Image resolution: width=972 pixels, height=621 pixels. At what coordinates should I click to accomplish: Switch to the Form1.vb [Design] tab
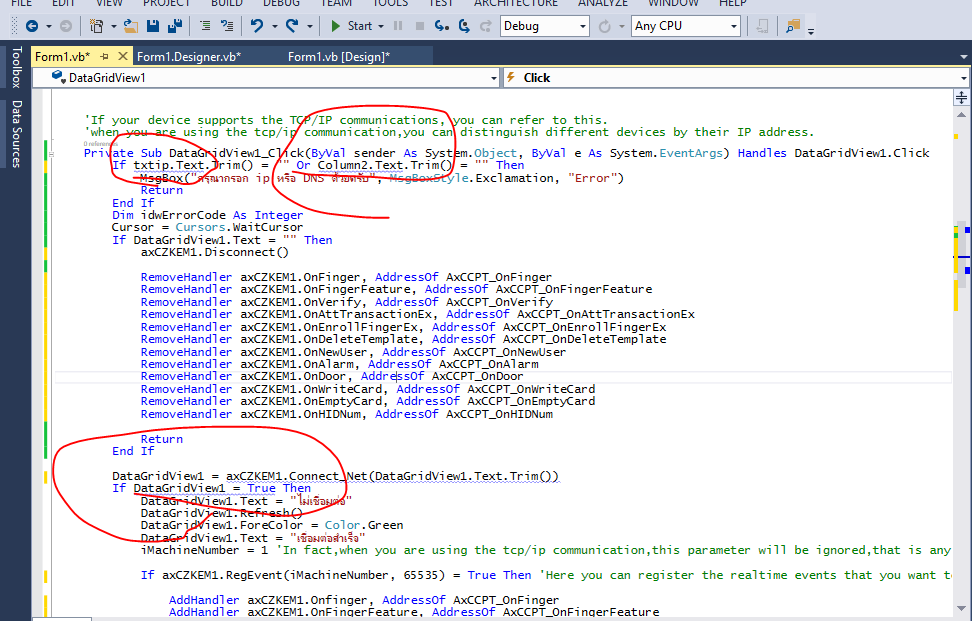click(x=338, y=57)
